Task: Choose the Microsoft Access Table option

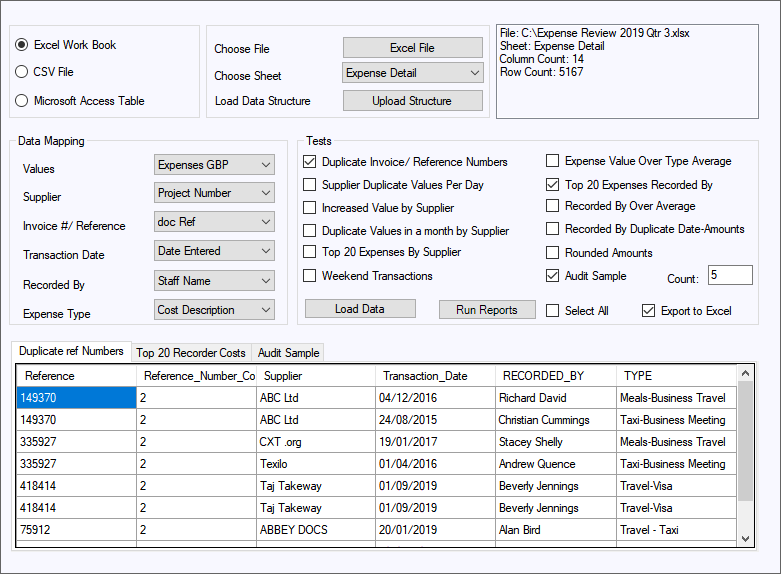Action: (x=22, y=100)
